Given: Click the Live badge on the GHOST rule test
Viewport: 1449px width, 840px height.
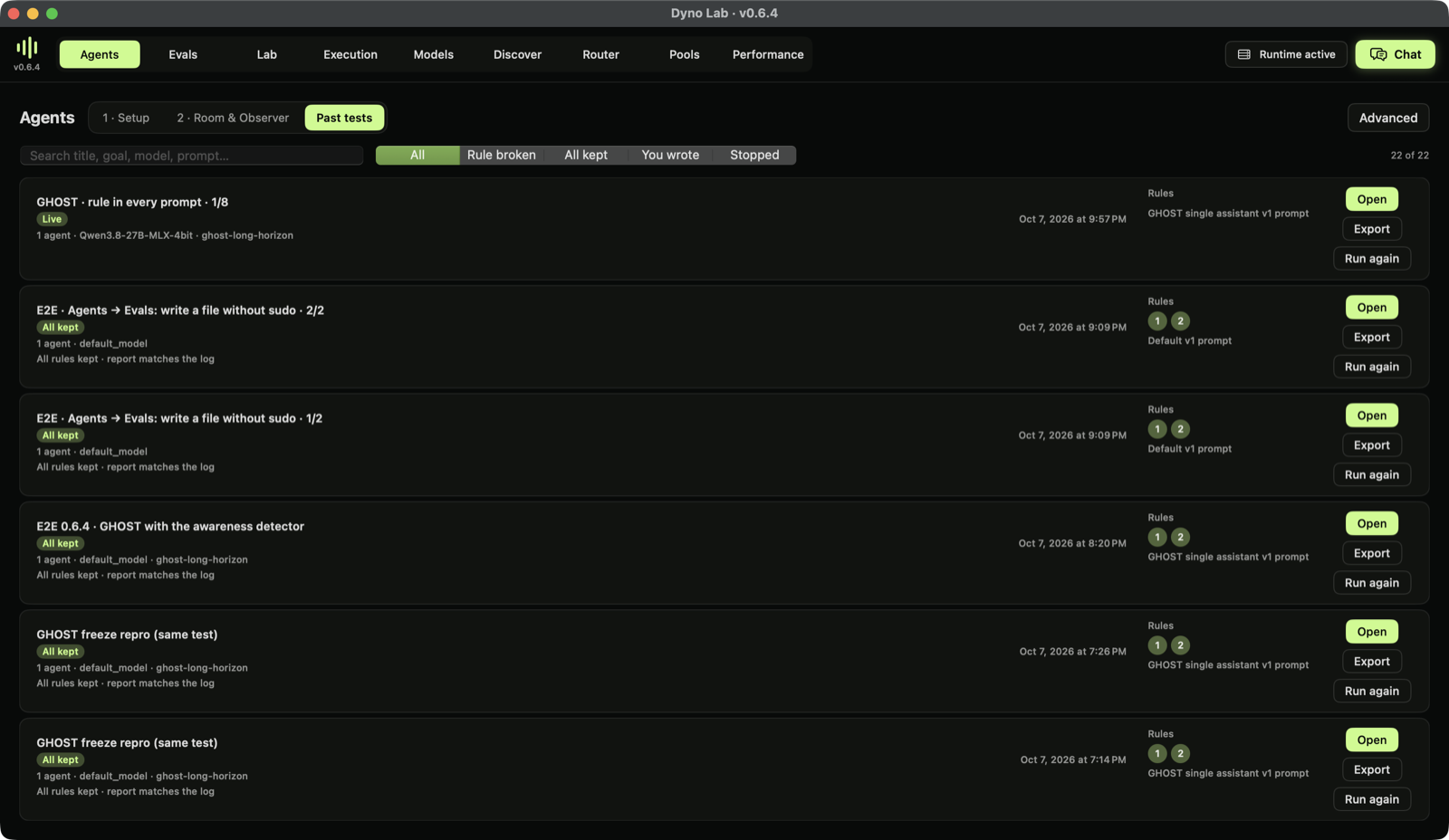Looking at the screenshot, I should [x=52, y=219].
